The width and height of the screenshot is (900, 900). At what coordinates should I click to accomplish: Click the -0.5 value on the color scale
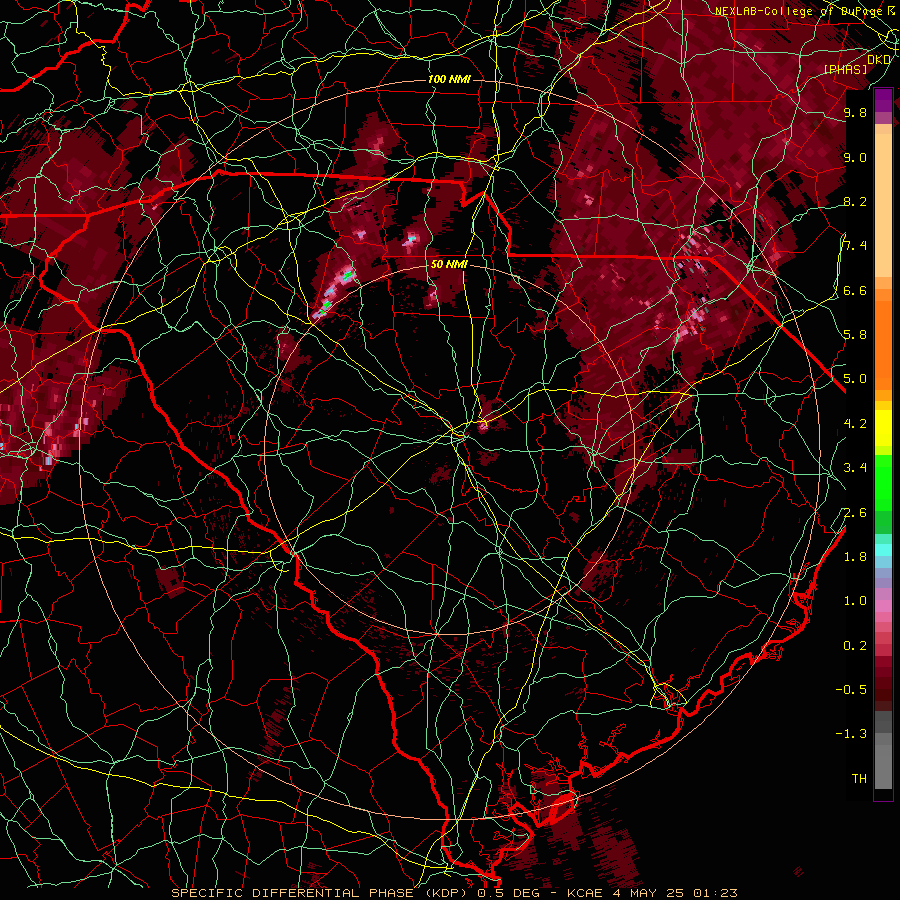tap(851, 690)
